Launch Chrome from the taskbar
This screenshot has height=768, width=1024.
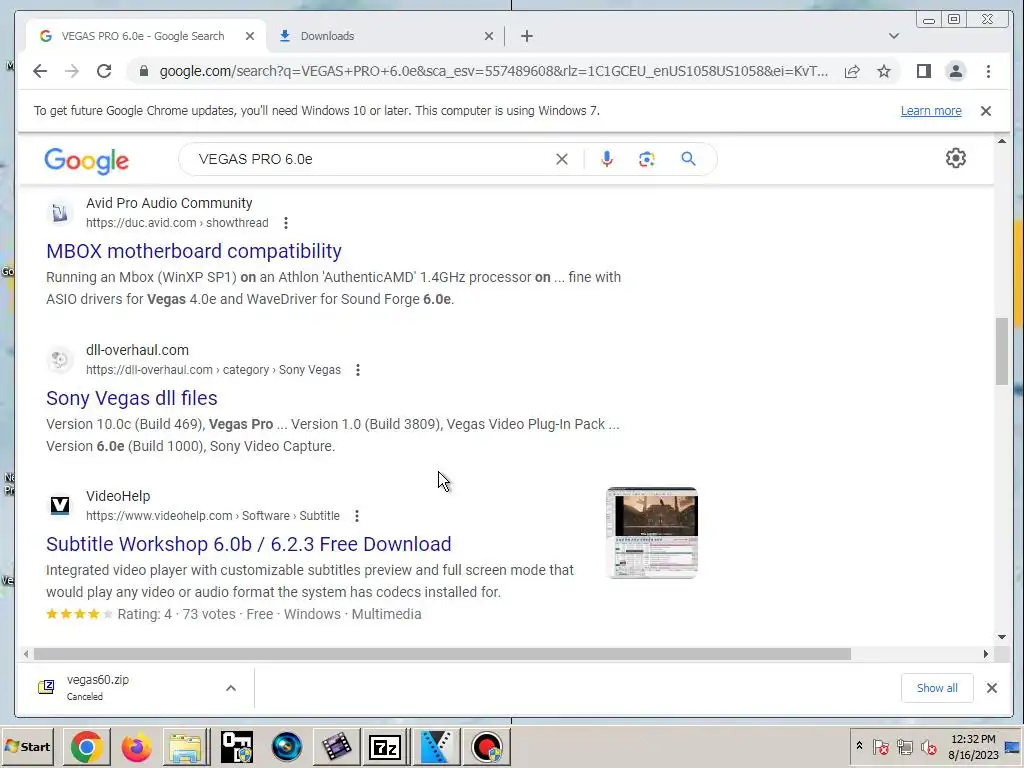[x=86, y=747]
